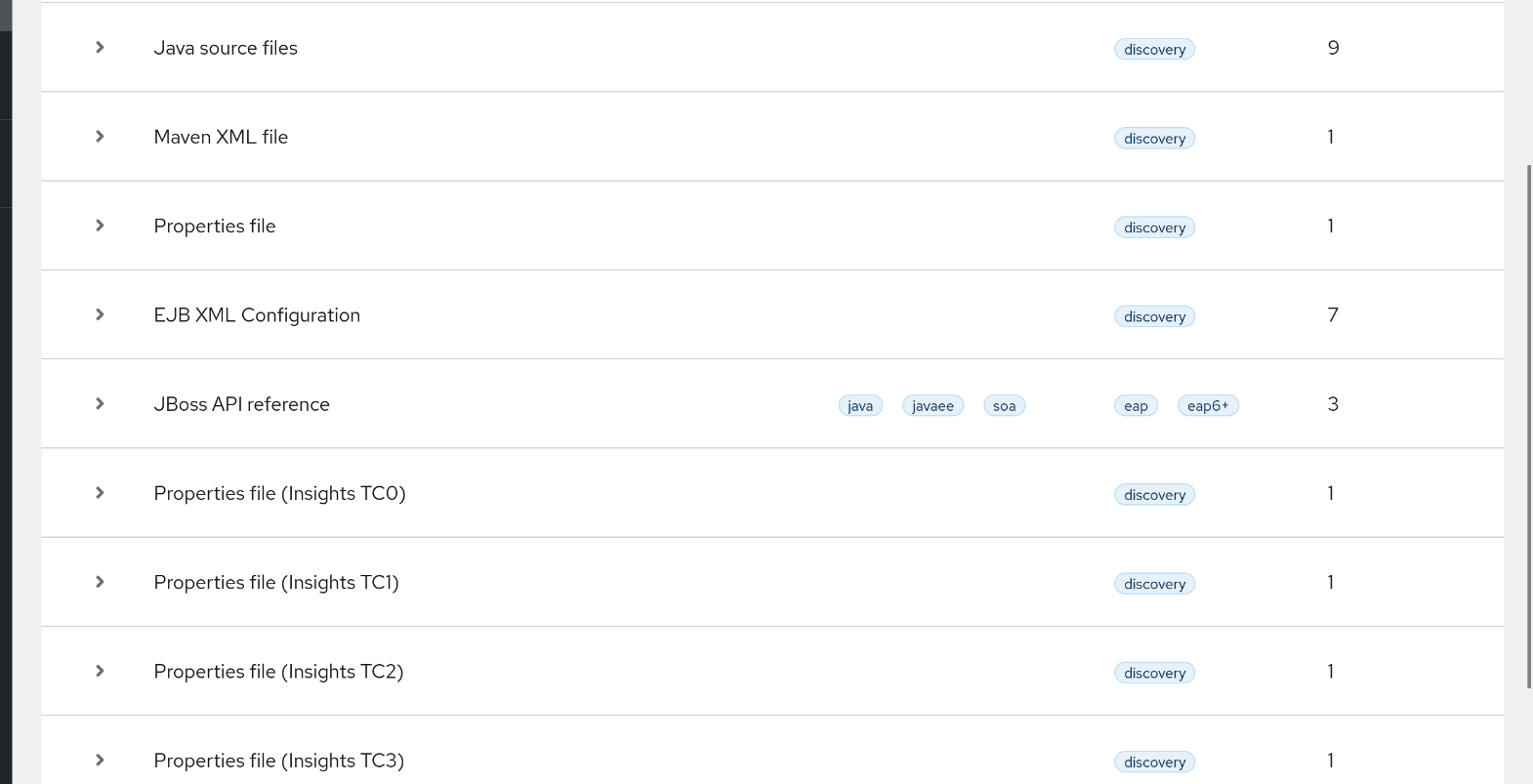Click the count 9 for Java source files
The width and height of the screenshot is (1533, 784).
click(1333, 48)
